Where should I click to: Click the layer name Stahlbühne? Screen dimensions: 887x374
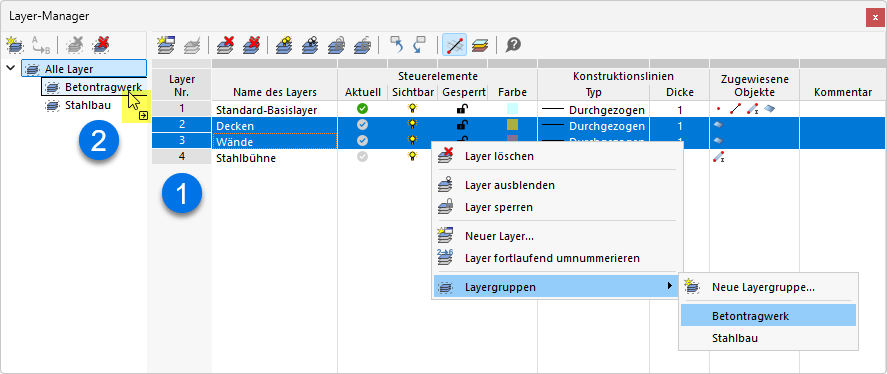[x=246, y=158]
